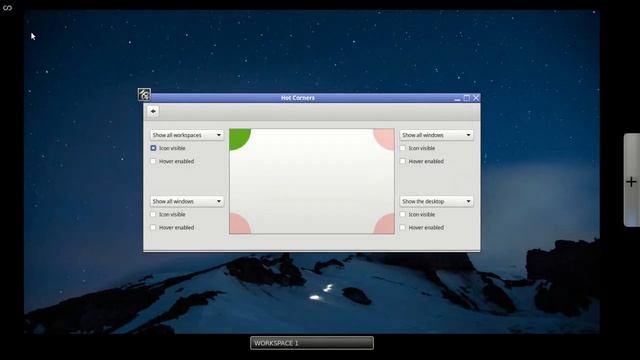The image size is (640, 360).
Task: Open the 'Show all workspaces' dropdown
Action: [187, 135]
